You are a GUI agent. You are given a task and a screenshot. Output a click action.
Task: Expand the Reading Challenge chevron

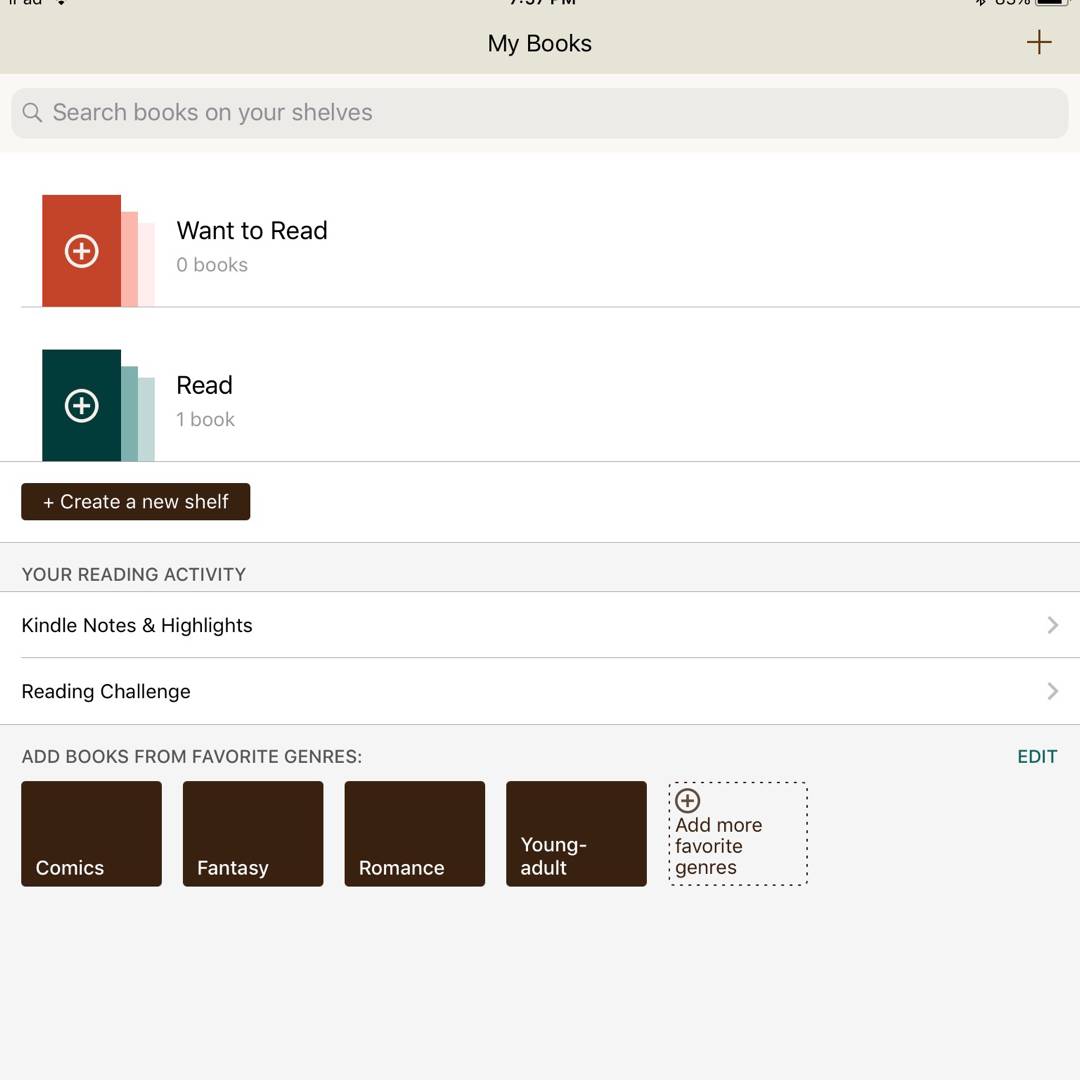click(1052, 691)
